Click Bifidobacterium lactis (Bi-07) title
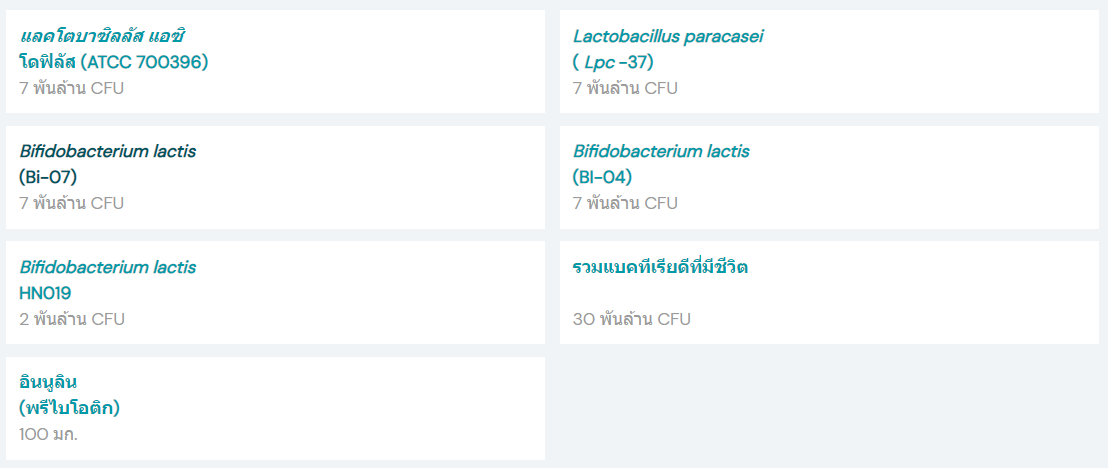Screen dimensions: 1108x468 107,163
